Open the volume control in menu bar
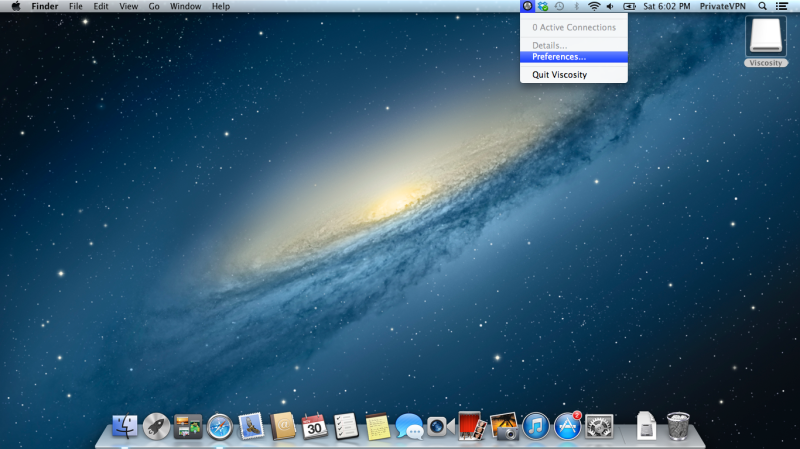Image resolution: width=800 pixels, height=449 pixels. [x=610, y=6]
